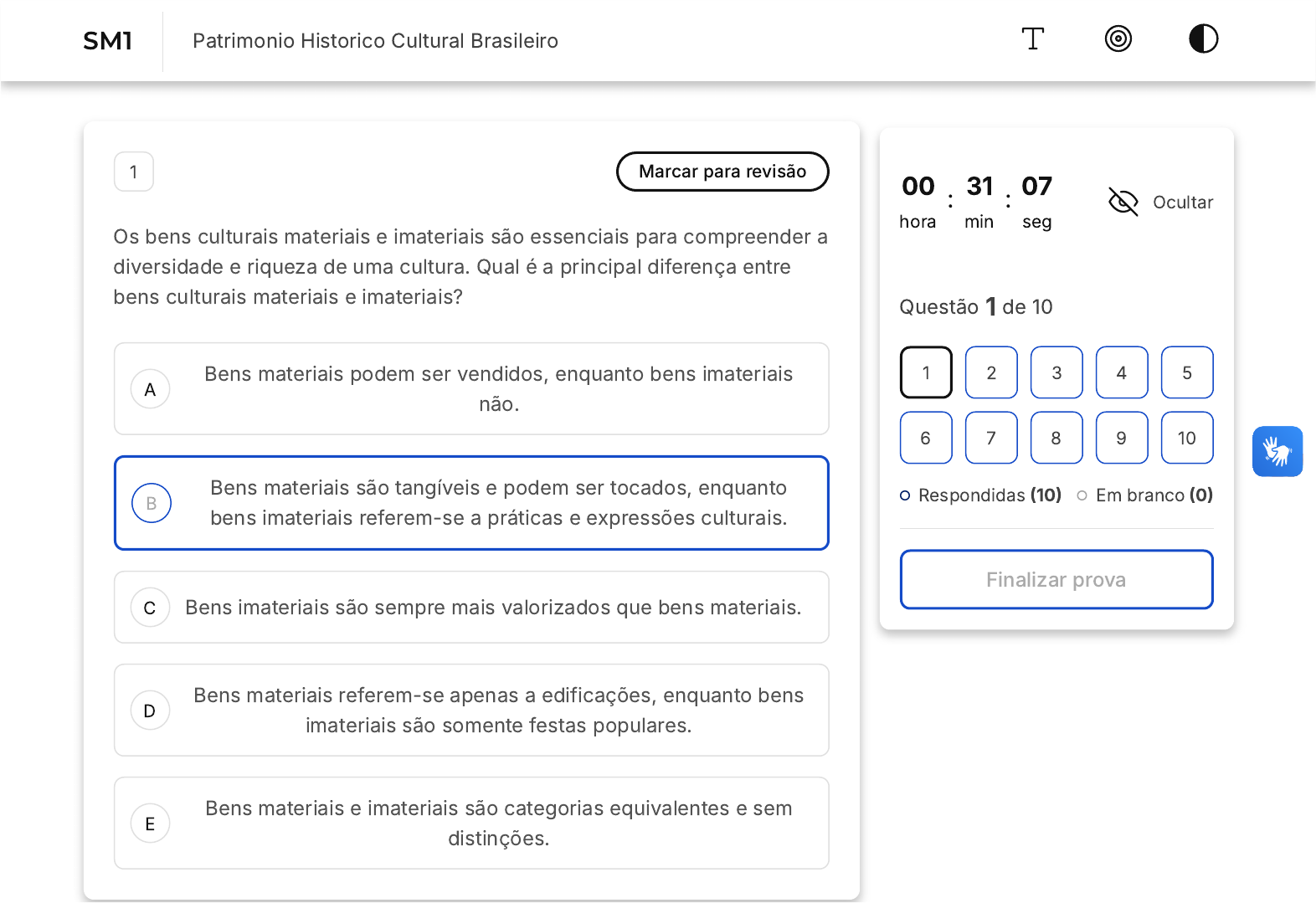Jump to question 8 in grid

(x=1056, y=438)
